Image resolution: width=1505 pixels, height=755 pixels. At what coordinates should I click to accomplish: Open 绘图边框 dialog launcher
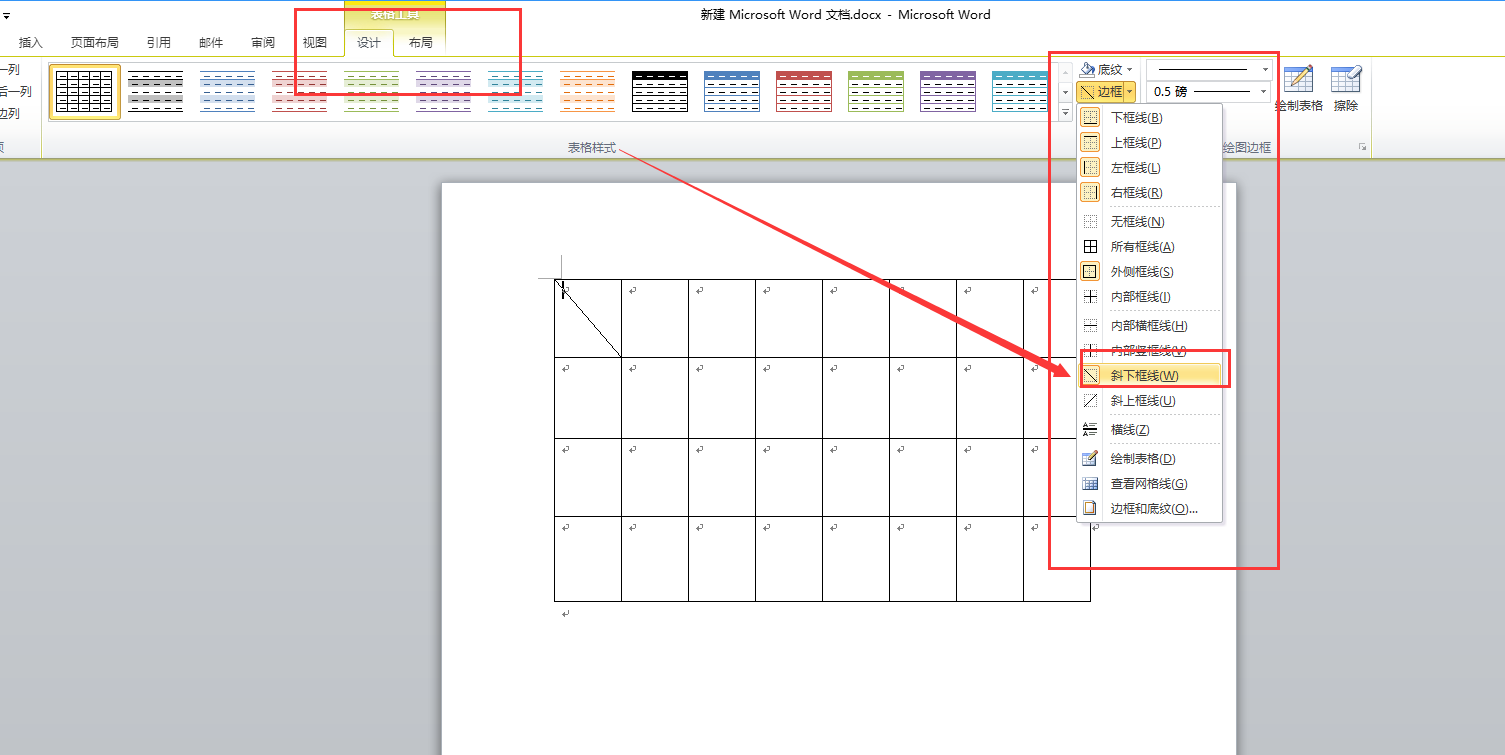click(1362, 147)
